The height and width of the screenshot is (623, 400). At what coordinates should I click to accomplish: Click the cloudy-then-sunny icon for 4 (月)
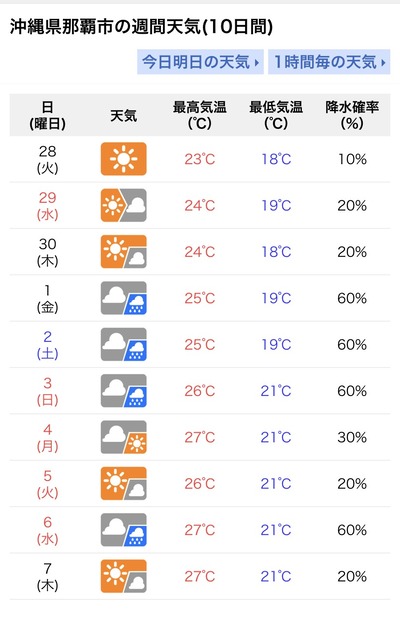124,437
